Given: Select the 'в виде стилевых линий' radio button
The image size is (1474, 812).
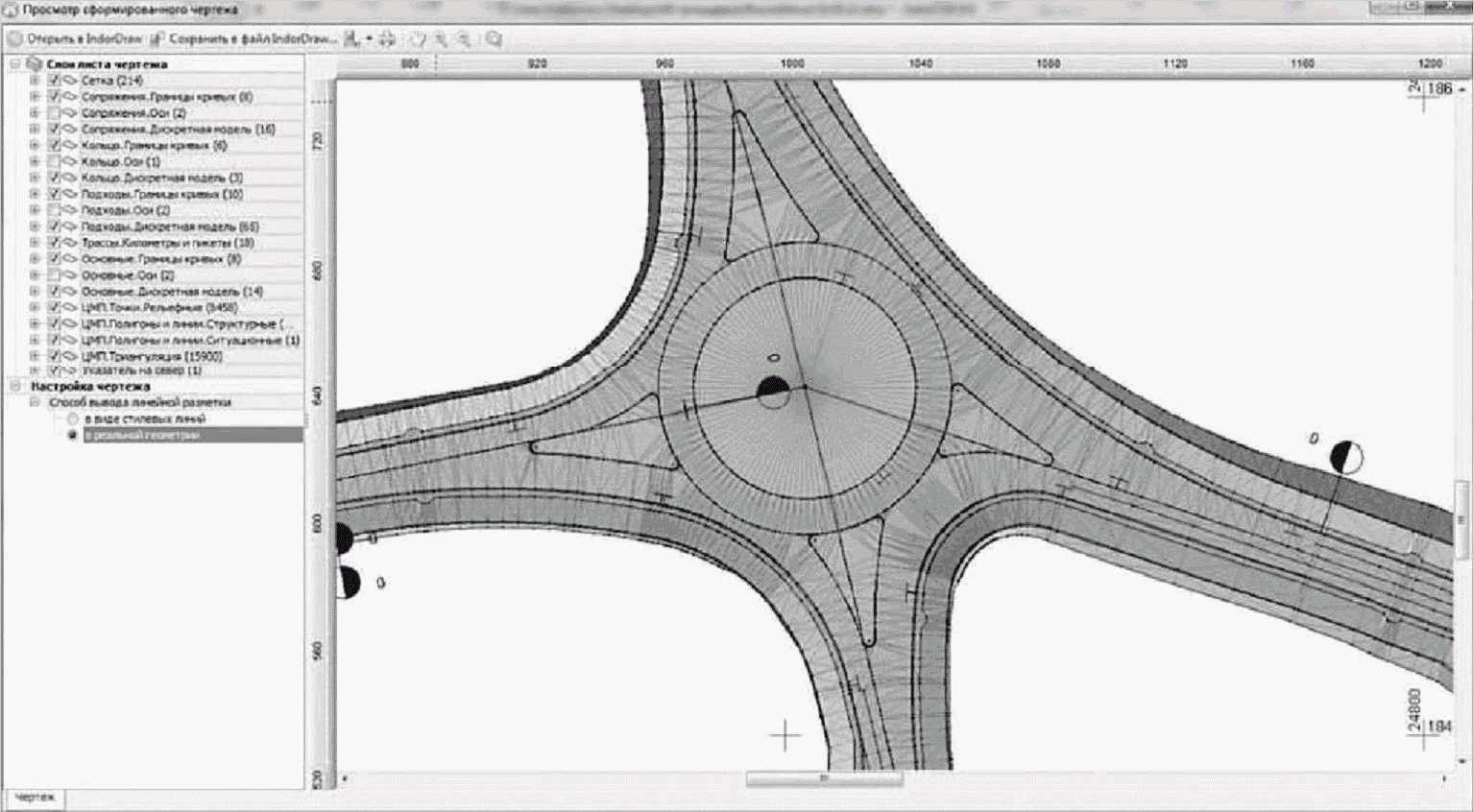Looking at the screenshot, I should (73, 419).
